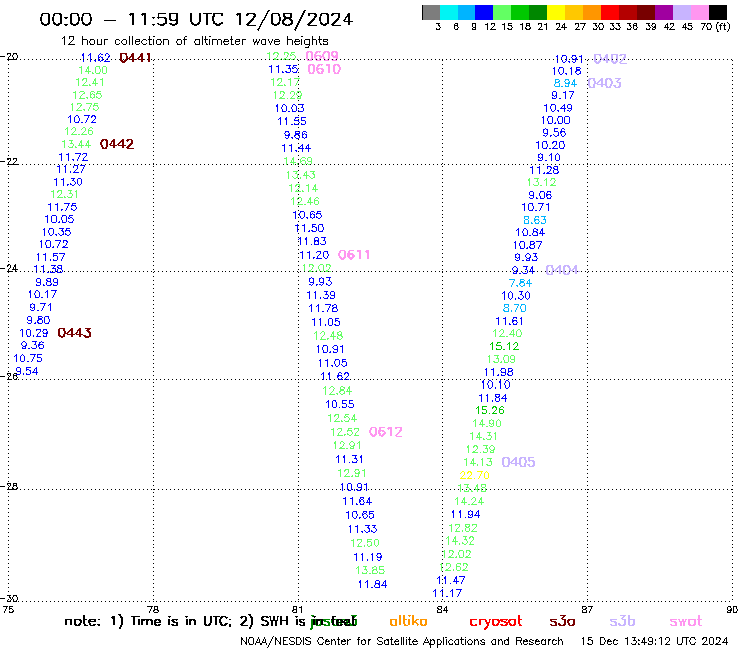740x650 pixels.
Task: Click the 14.69 wave height value
Action: coord(298,161)
